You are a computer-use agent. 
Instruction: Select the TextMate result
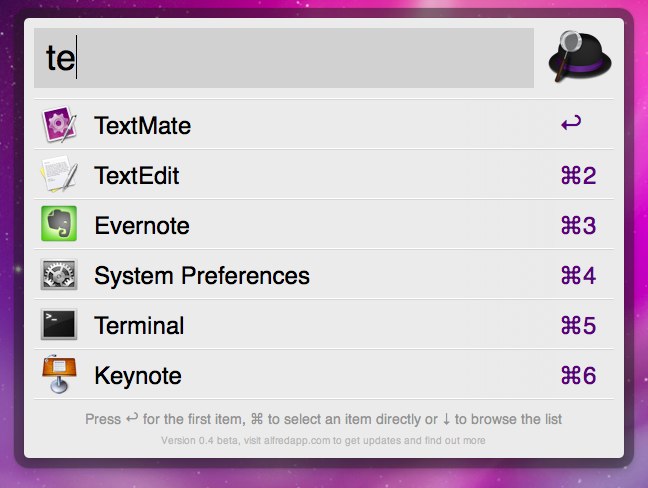pos(142,126)
